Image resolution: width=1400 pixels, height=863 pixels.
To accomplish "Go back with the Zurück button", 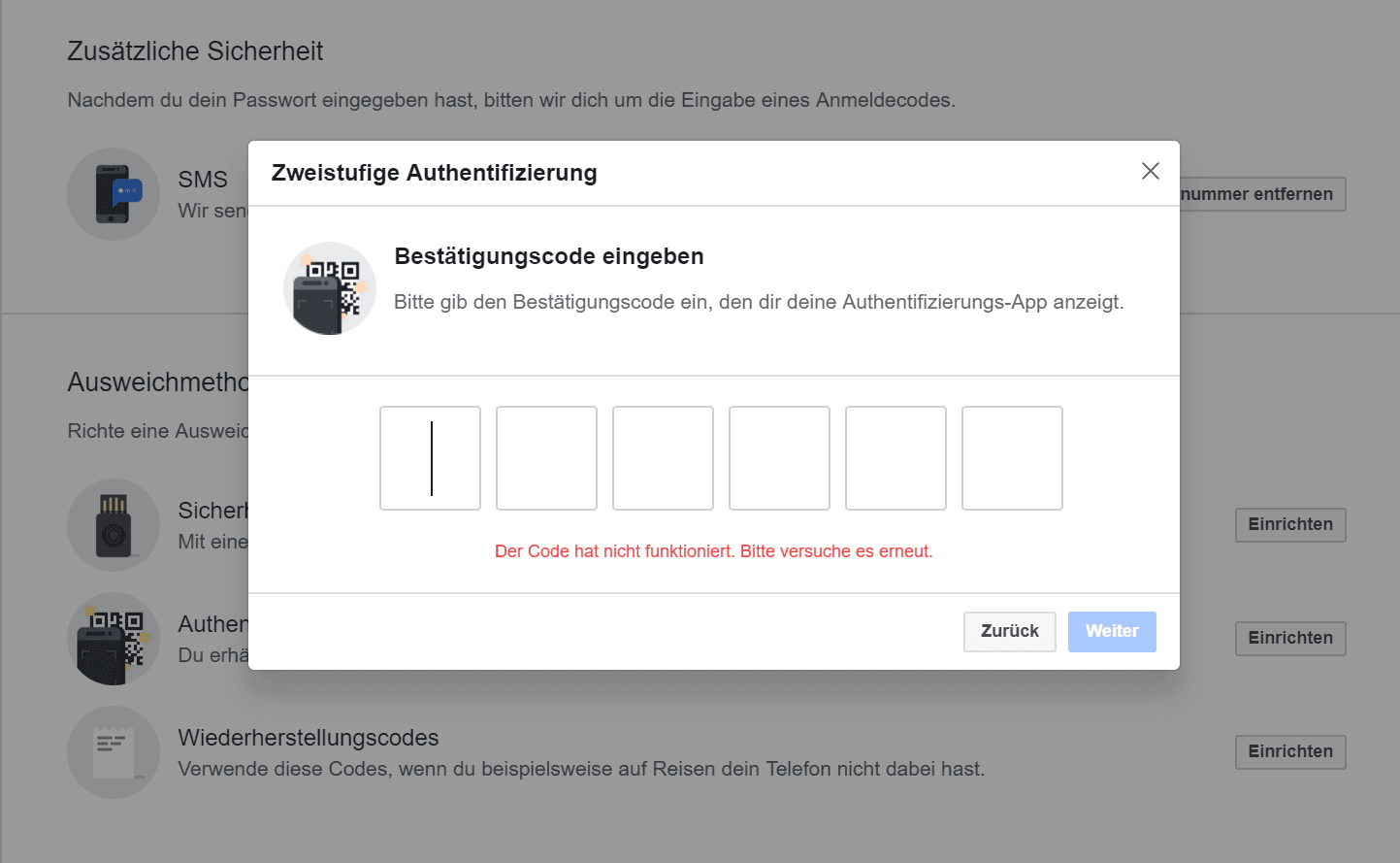I will pos(1010,632).
